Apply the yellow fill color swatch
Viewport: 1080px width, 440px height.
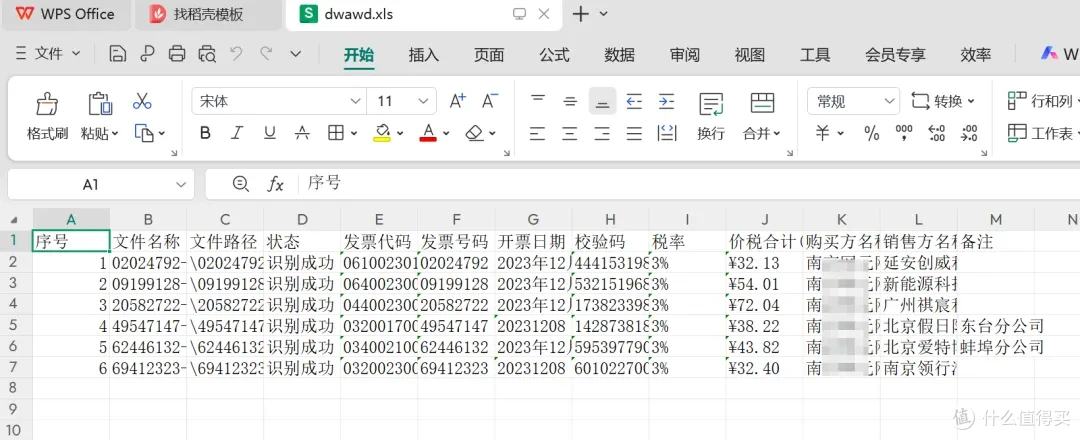pos(382,133)
